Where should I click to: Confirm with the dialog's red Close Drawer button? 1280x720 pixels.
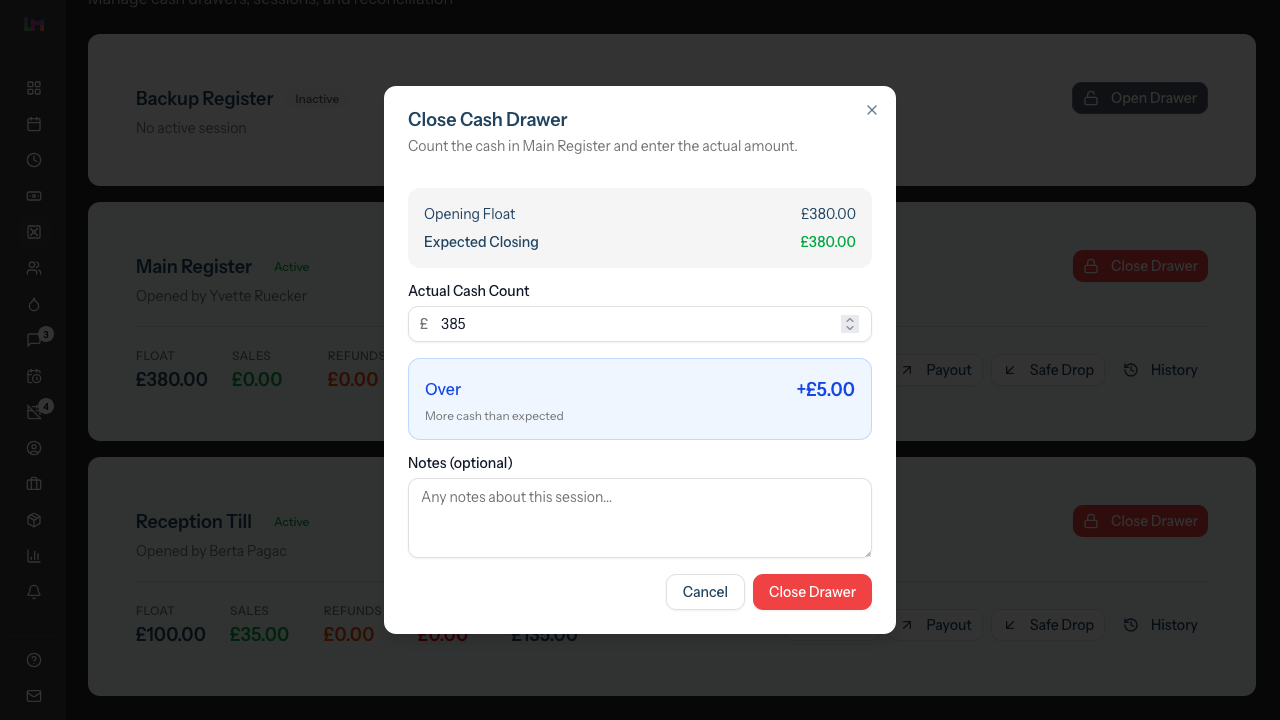(x=812, y=592)
